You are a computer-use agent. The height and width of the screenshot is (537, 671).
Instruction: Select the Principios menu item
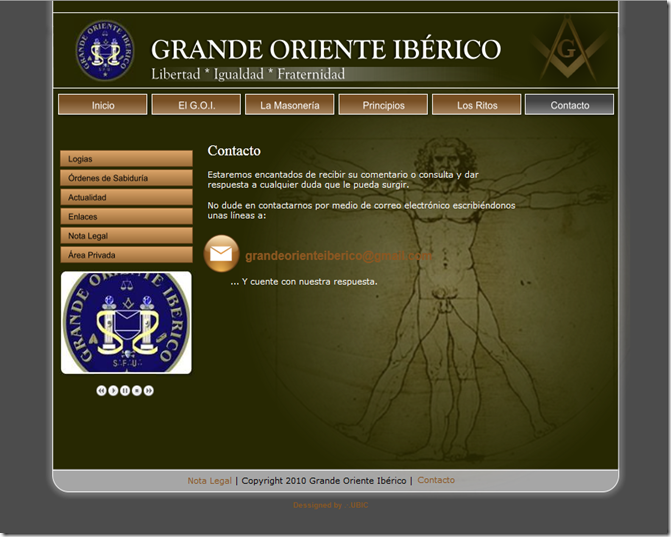[383, 105]
